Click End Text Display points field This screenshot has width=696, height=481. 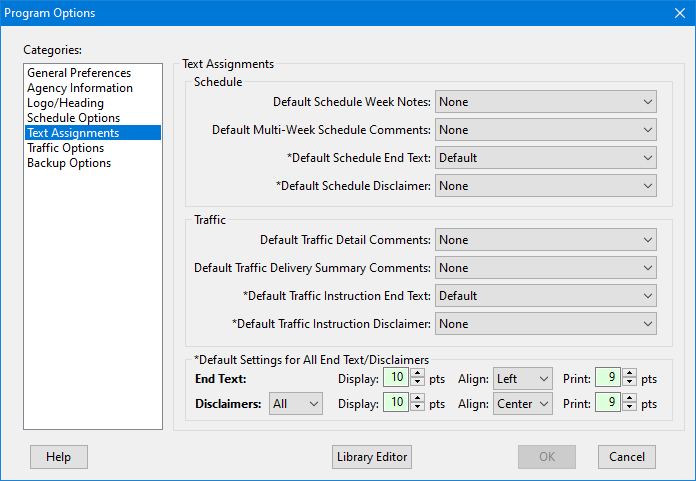coord(396,378)
